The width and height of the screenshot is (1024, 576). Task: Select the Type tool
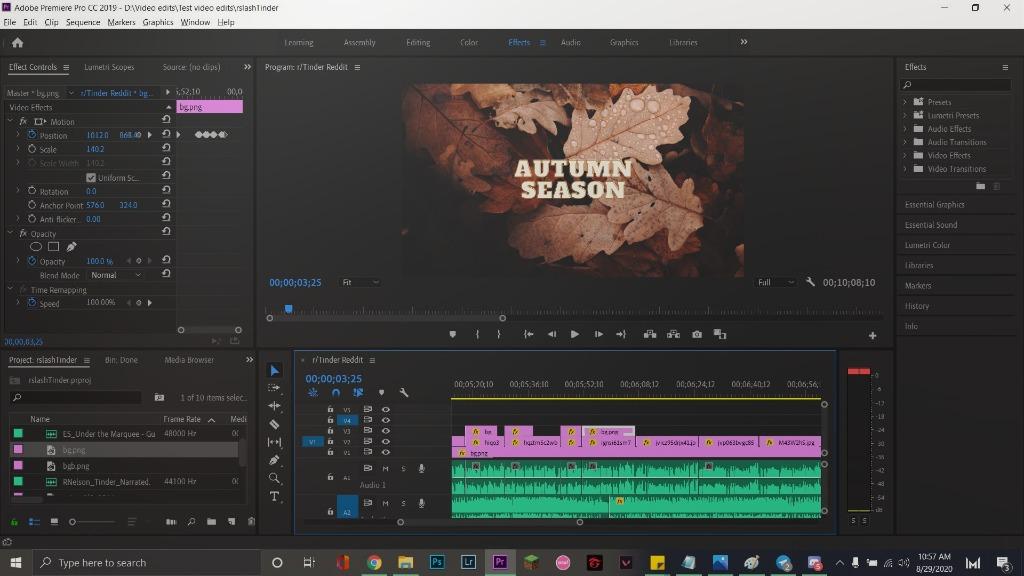[x=275, y=496]
